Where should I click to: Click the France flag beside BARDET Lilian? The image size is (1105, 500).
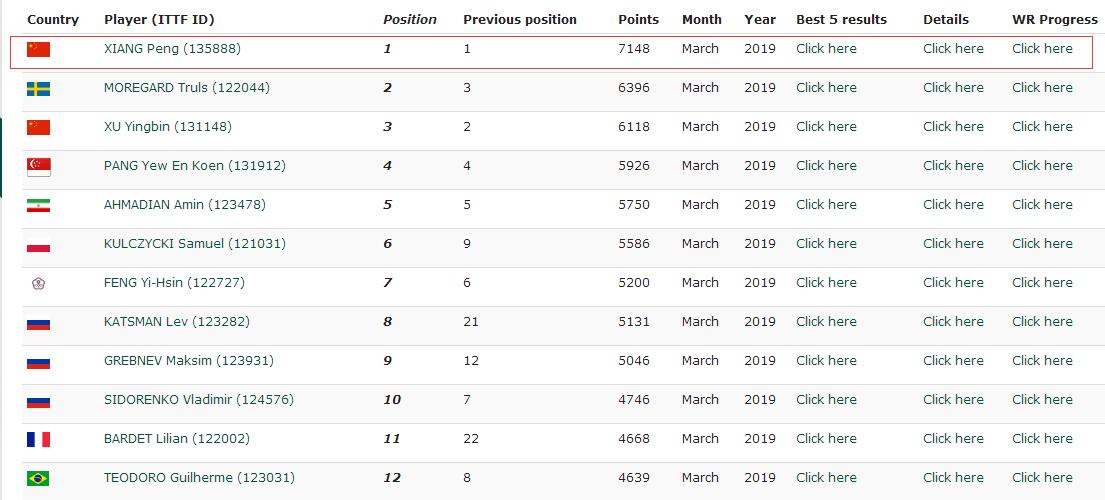click(38, 439)
